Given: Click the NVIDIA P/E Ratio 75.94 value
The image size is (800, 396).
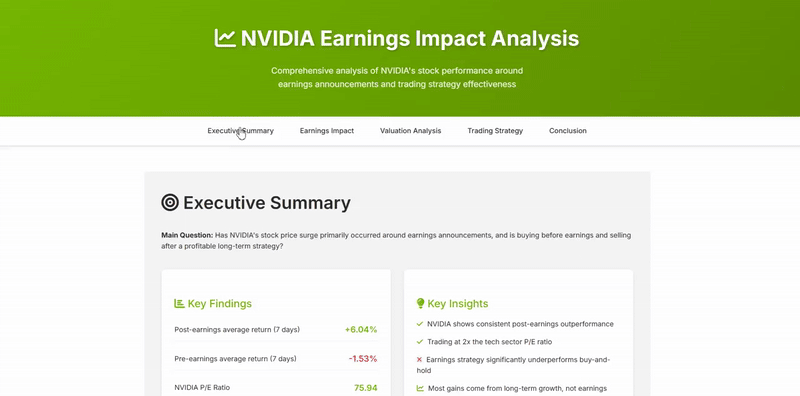Looking at the screenshot, I should point(365,388).
